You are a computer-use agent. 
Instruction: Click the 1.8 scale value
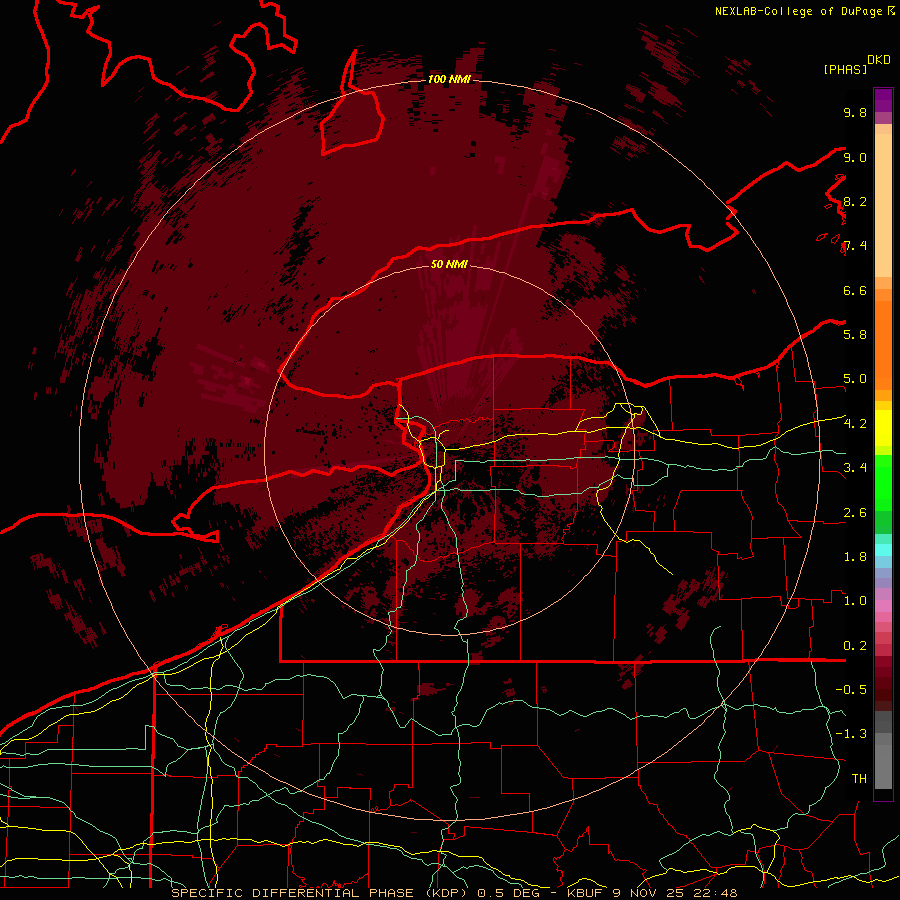point(855,557)
